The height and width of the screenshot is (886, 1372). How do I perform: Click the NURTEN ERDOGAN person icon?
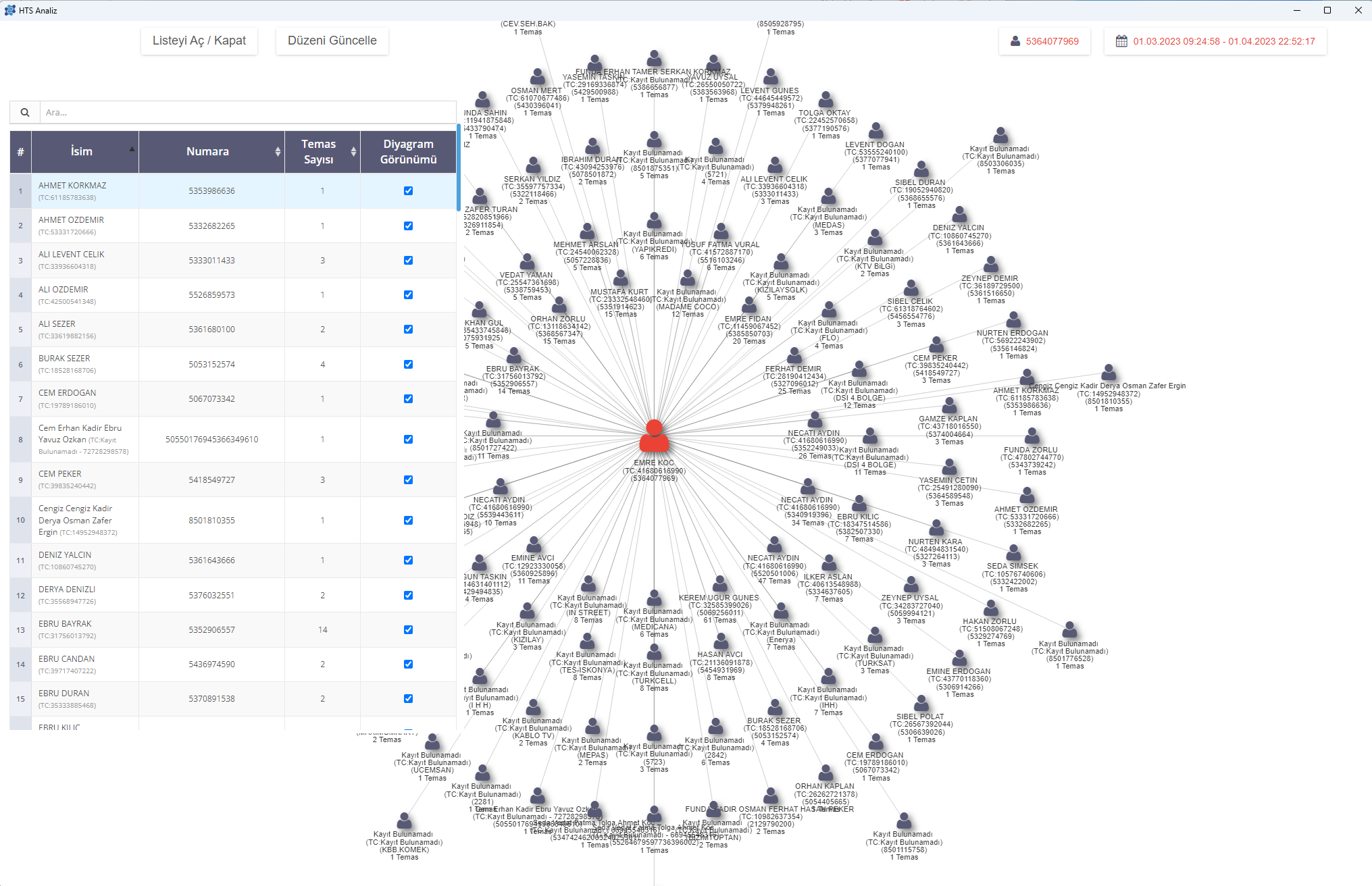pos(1014,319)
